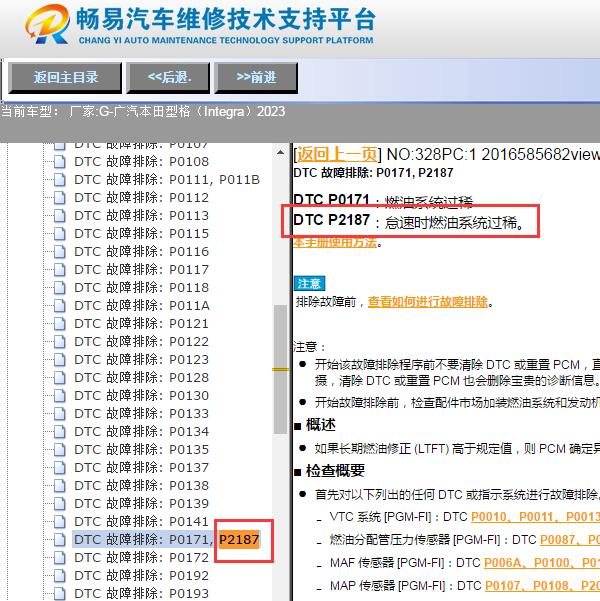Select tree item DTC 故障排除: P0121
The height and width of the screenshot is (601, 600).
pyautogui.click(x=141, y=324)
